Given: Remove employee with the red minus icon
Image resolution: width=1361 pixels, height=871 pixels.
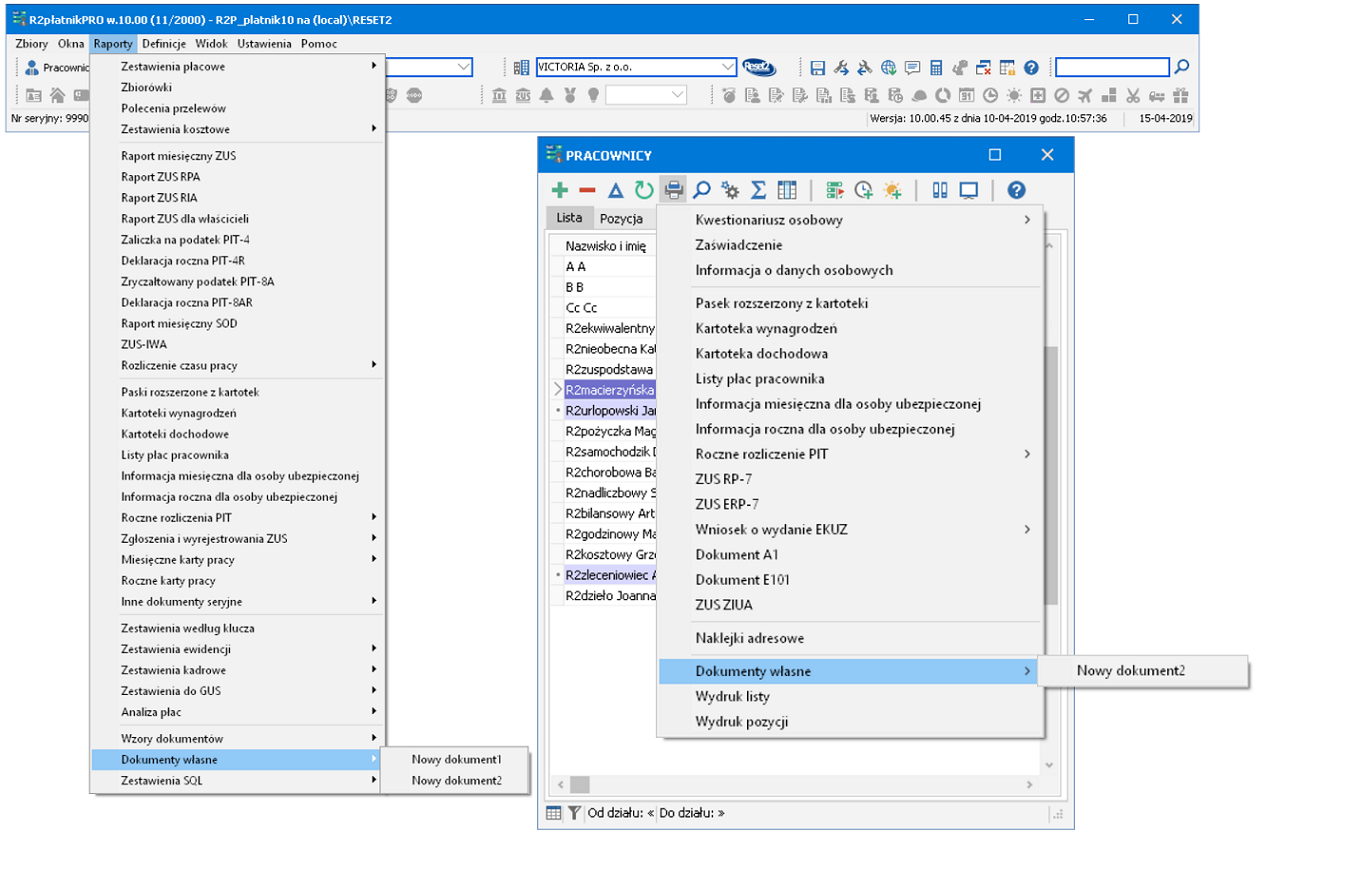Looking at the screenshot, I should coord(587,190).
